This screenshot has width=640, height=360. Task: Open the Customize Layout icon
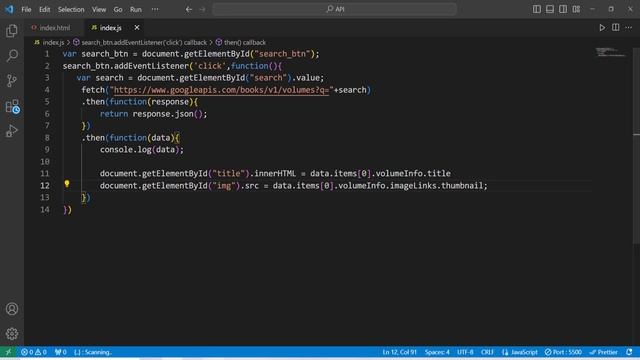(576, 9)
